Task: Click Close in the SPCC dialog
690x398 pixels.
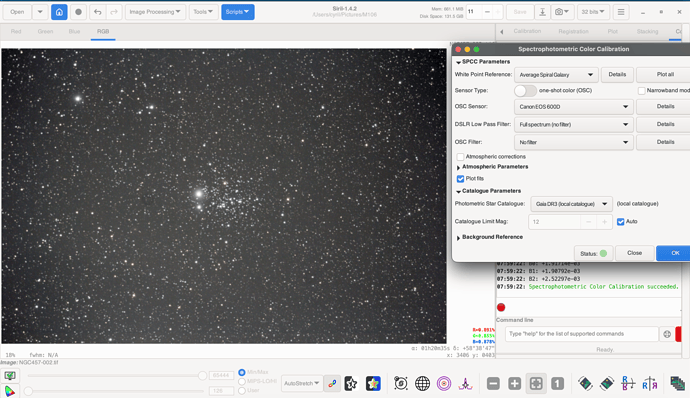Action: click(634, 253)
